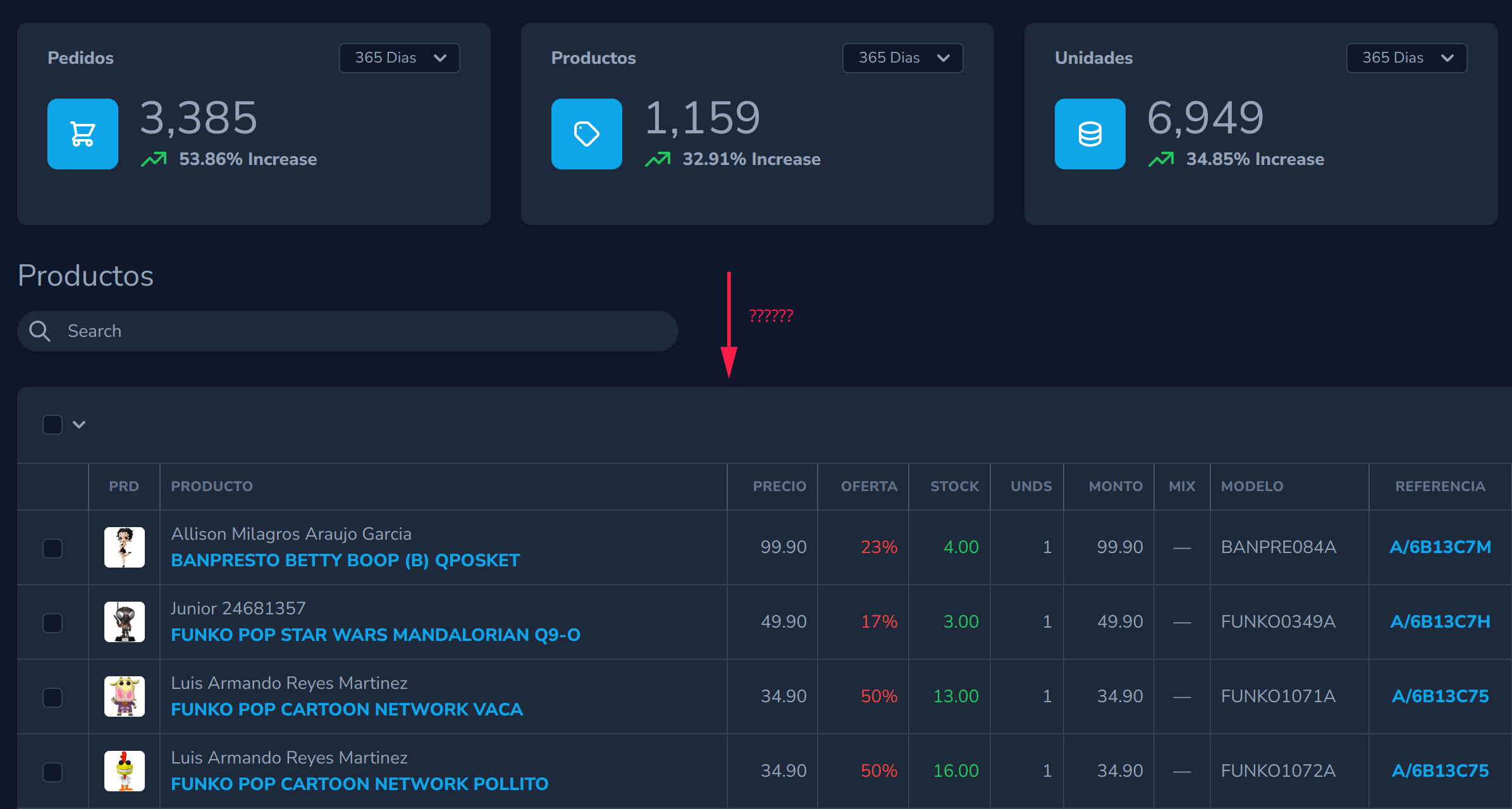The height and width of the screenshot is (809, 1512).
Task: Toggle the select-all checkbox above the table
Action: (x=52, y=425)
